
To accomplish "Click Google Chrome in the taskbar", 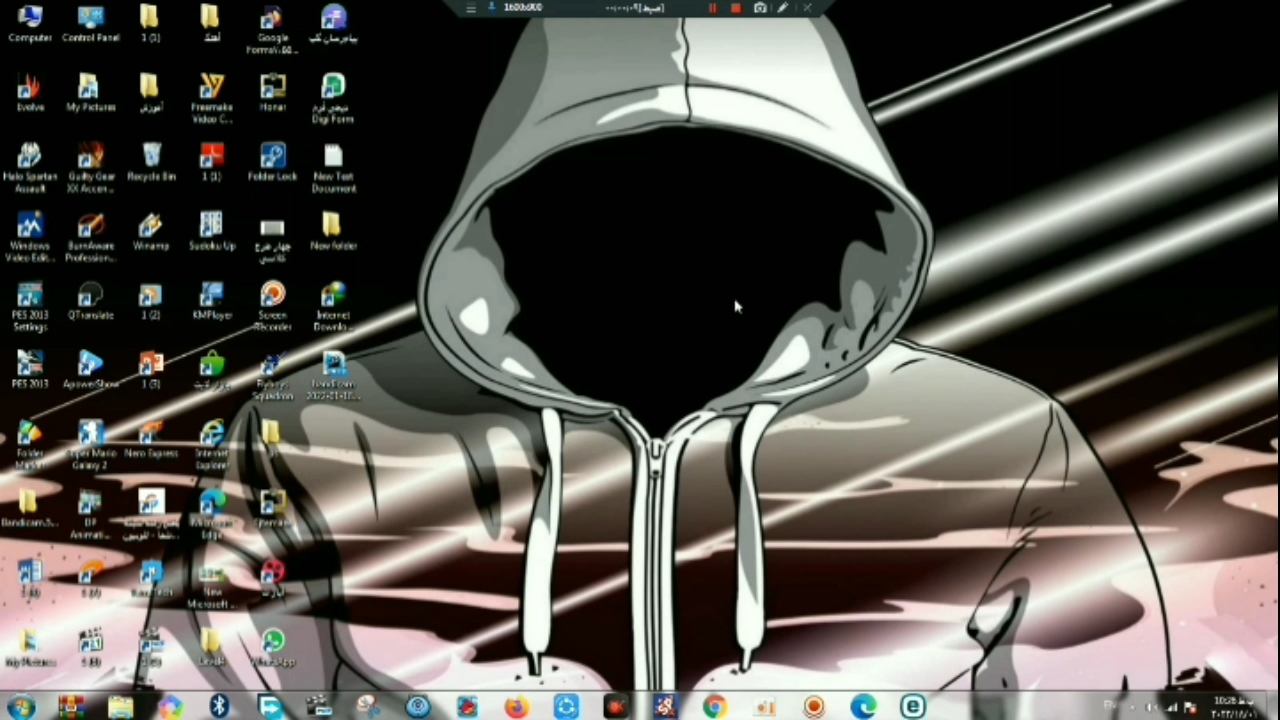I will click(x=714, y=707).
